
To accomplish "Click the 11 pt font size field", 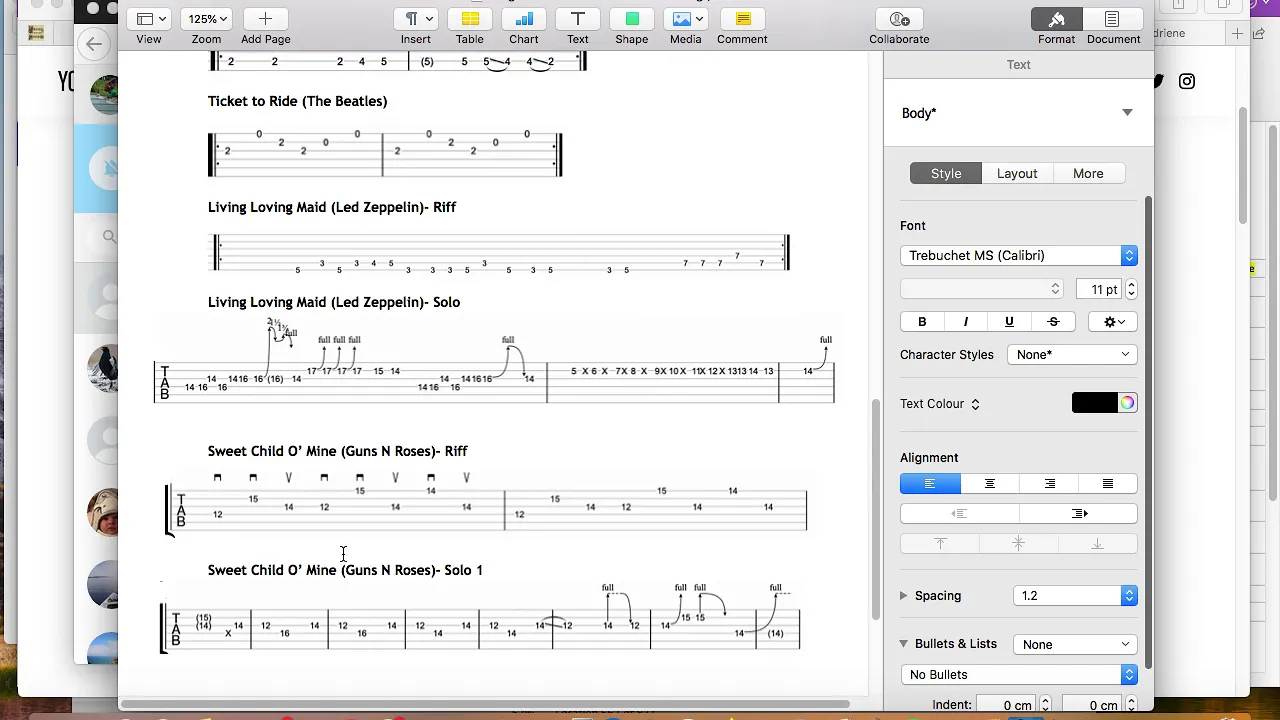I will coord(1099,289).
